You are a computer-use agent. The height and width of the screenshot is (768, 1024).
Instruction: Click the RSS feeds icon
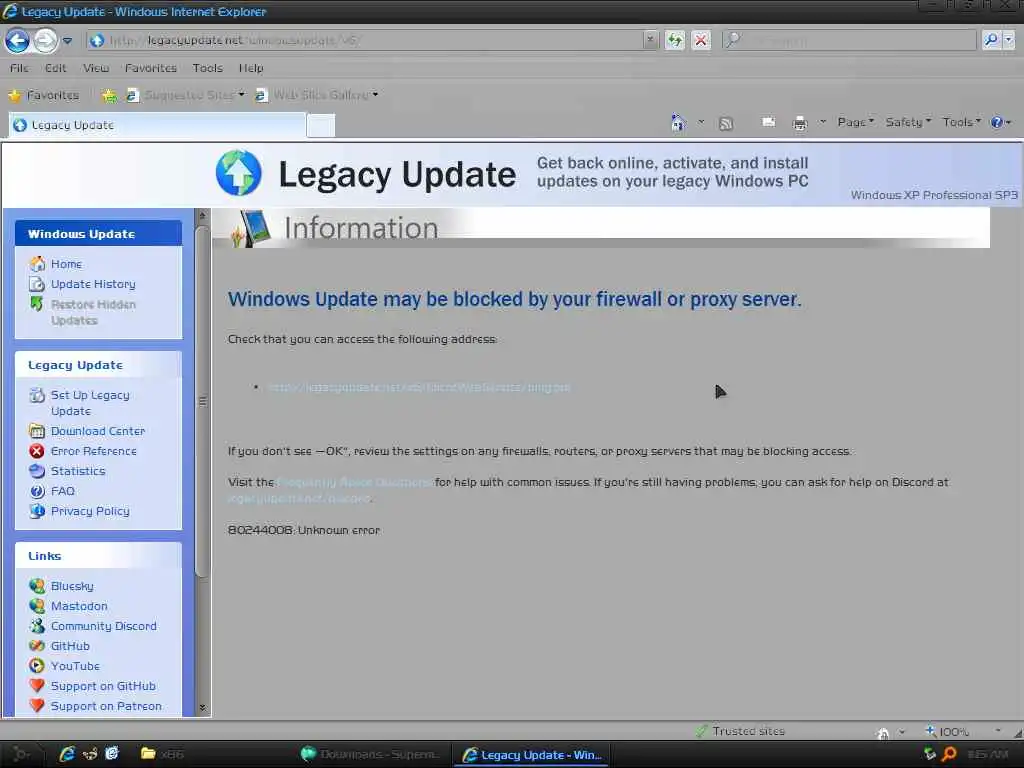tap(726, 123)
